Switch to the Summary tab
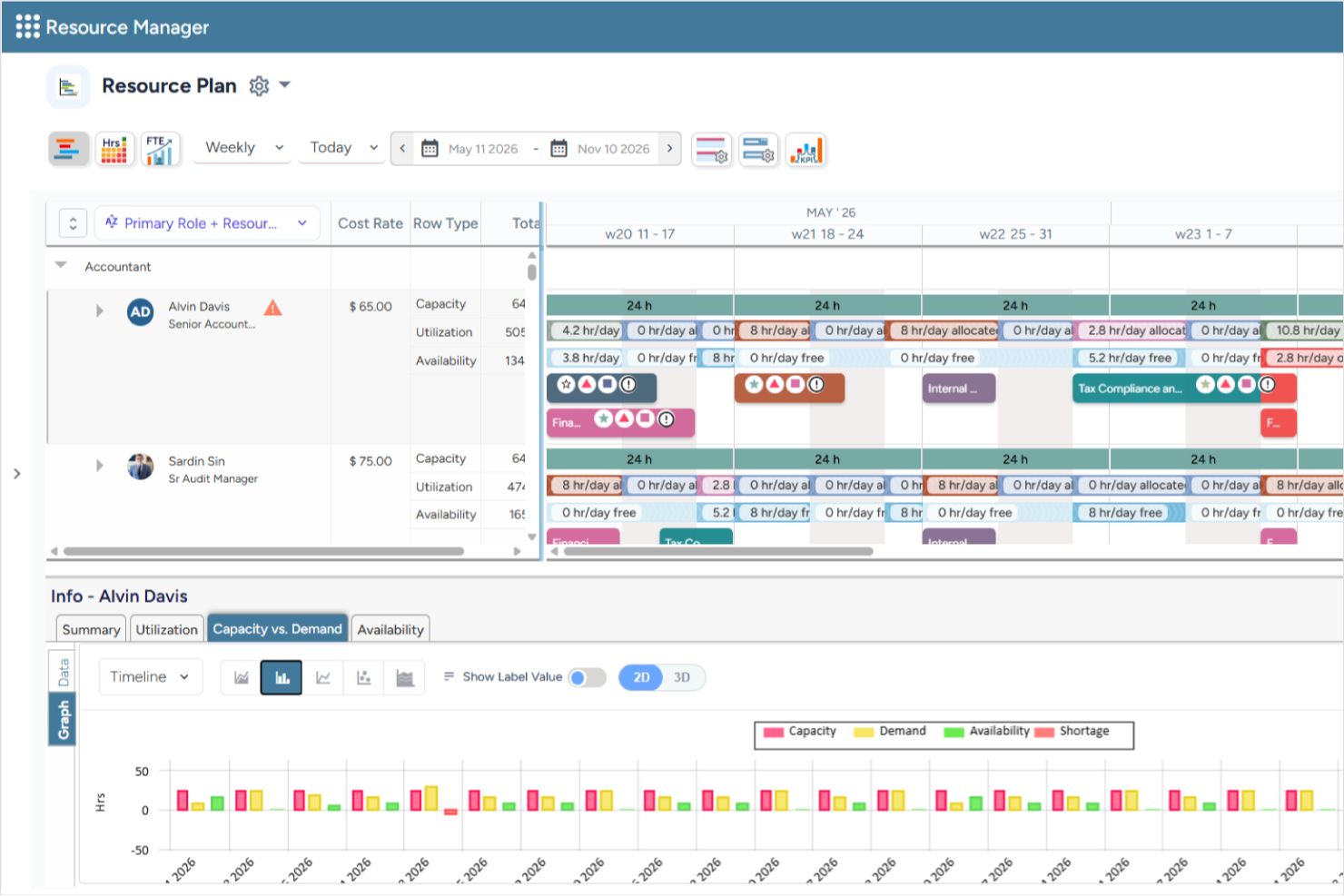The image size is (1344, 896). click(91, 629)
